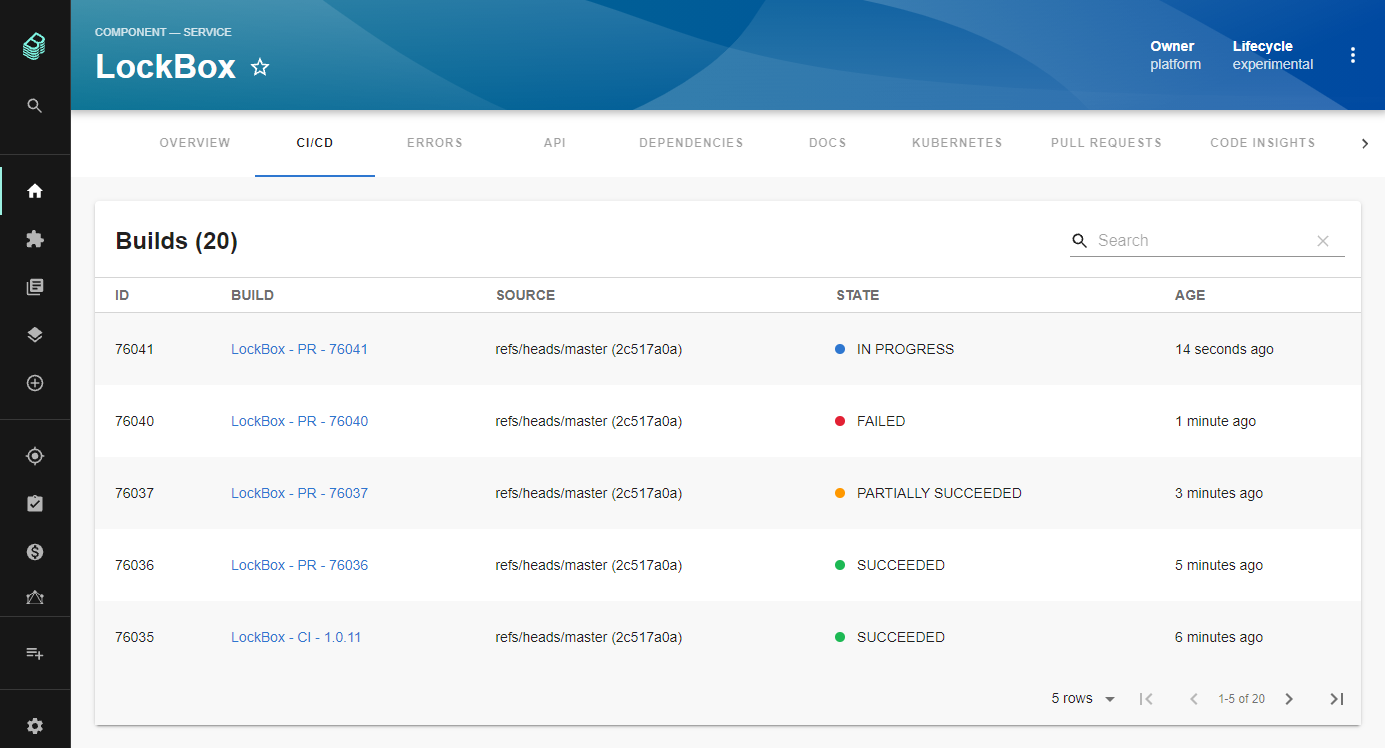Screen dimensions: 1385x748
Task: Open the Docs library sidebar icon
Action: [35, 287]
